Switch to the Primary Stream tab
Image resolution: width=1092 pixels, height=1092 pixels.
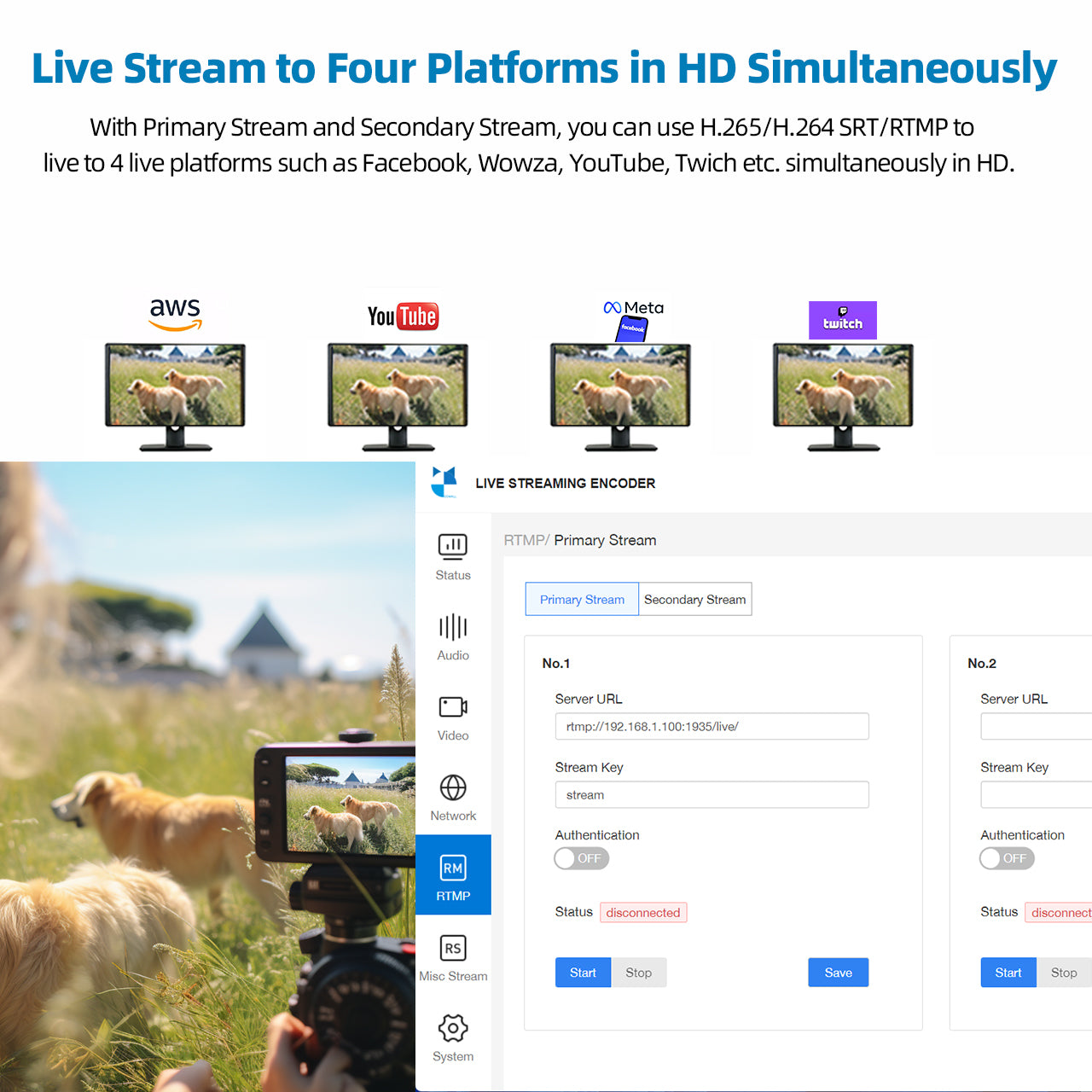[x=582, y=599]
